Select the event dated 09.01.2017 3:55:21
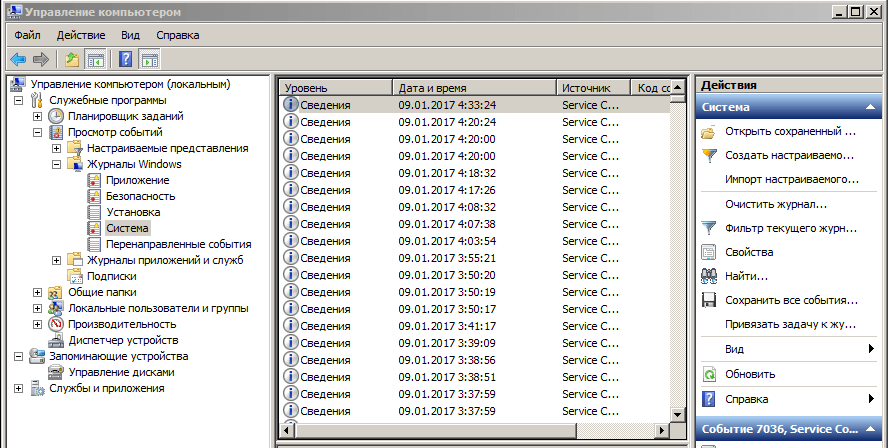888x448 pixels. [x=476, y=258]
